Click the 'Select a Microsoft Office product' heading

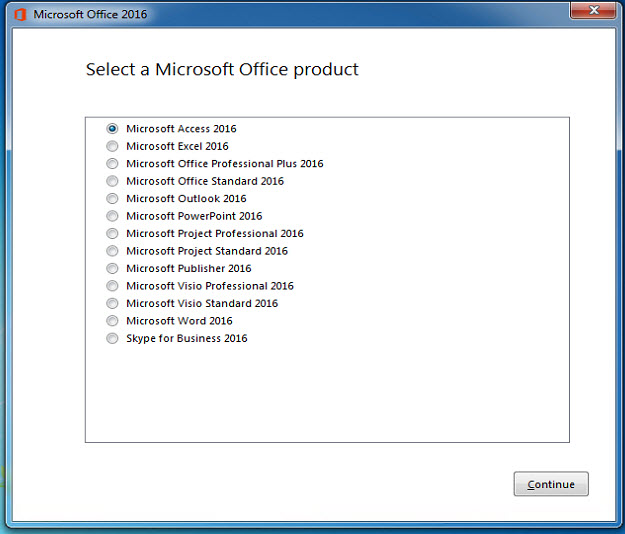pos(222,70)
